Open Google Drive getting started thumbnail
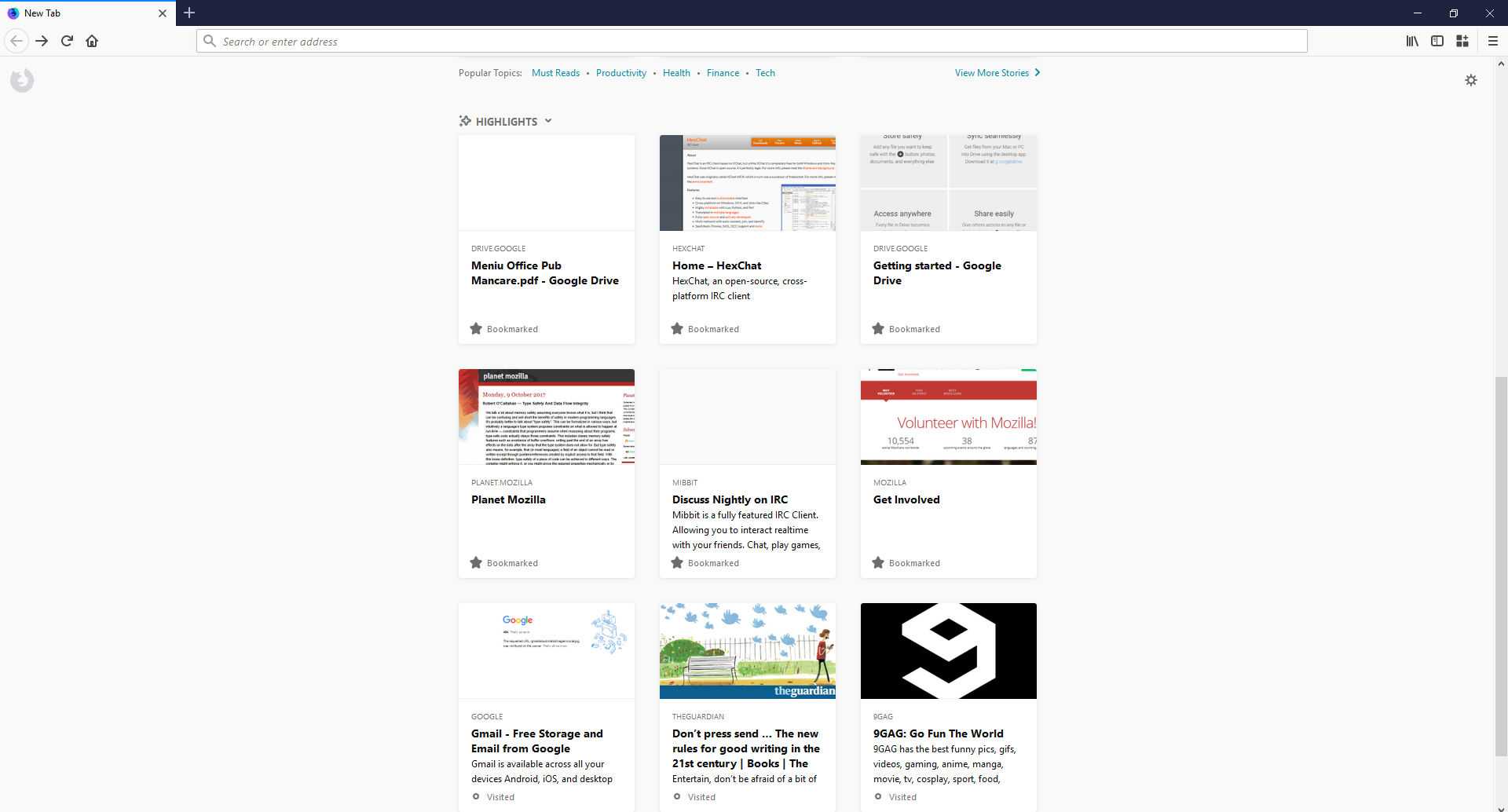Viewport: 1508px width, 812px height. (949, 183)
